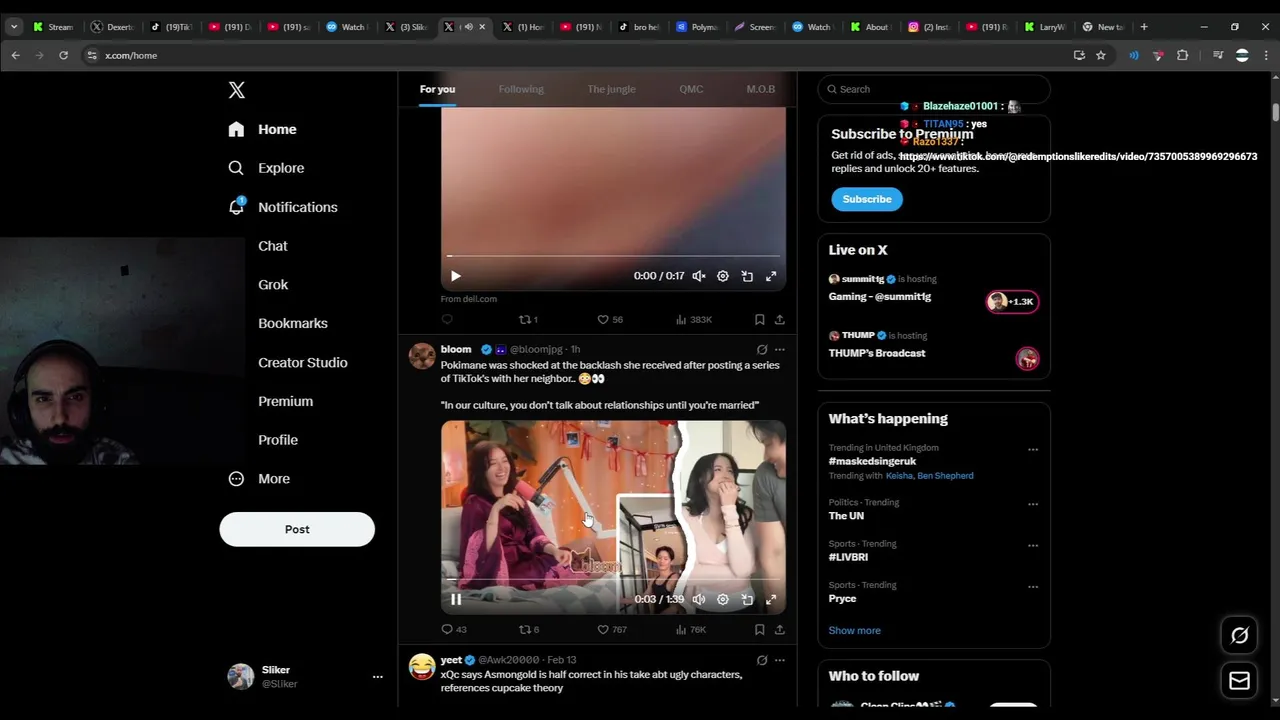The height and width of the screenshot is (720, 1280).
Task: Play the dell.com ad video
Action: 455,276
